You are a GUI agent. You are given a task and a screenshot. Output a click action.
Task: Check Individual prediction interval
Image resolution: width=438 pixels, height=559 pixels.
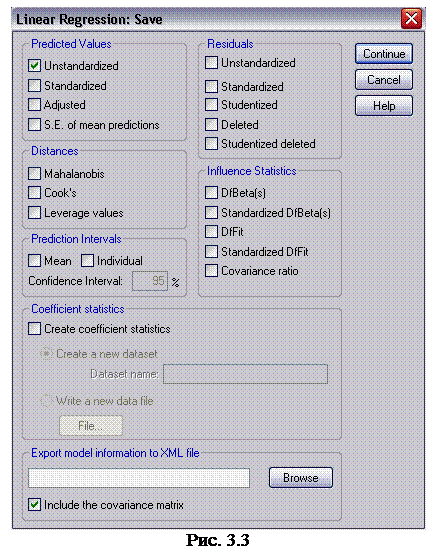[x=87, y=261]
